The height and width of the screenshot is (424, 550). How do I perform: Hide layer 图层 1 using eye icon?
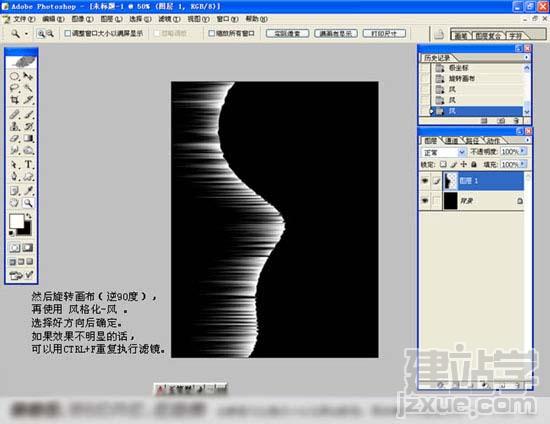point(425,181)
